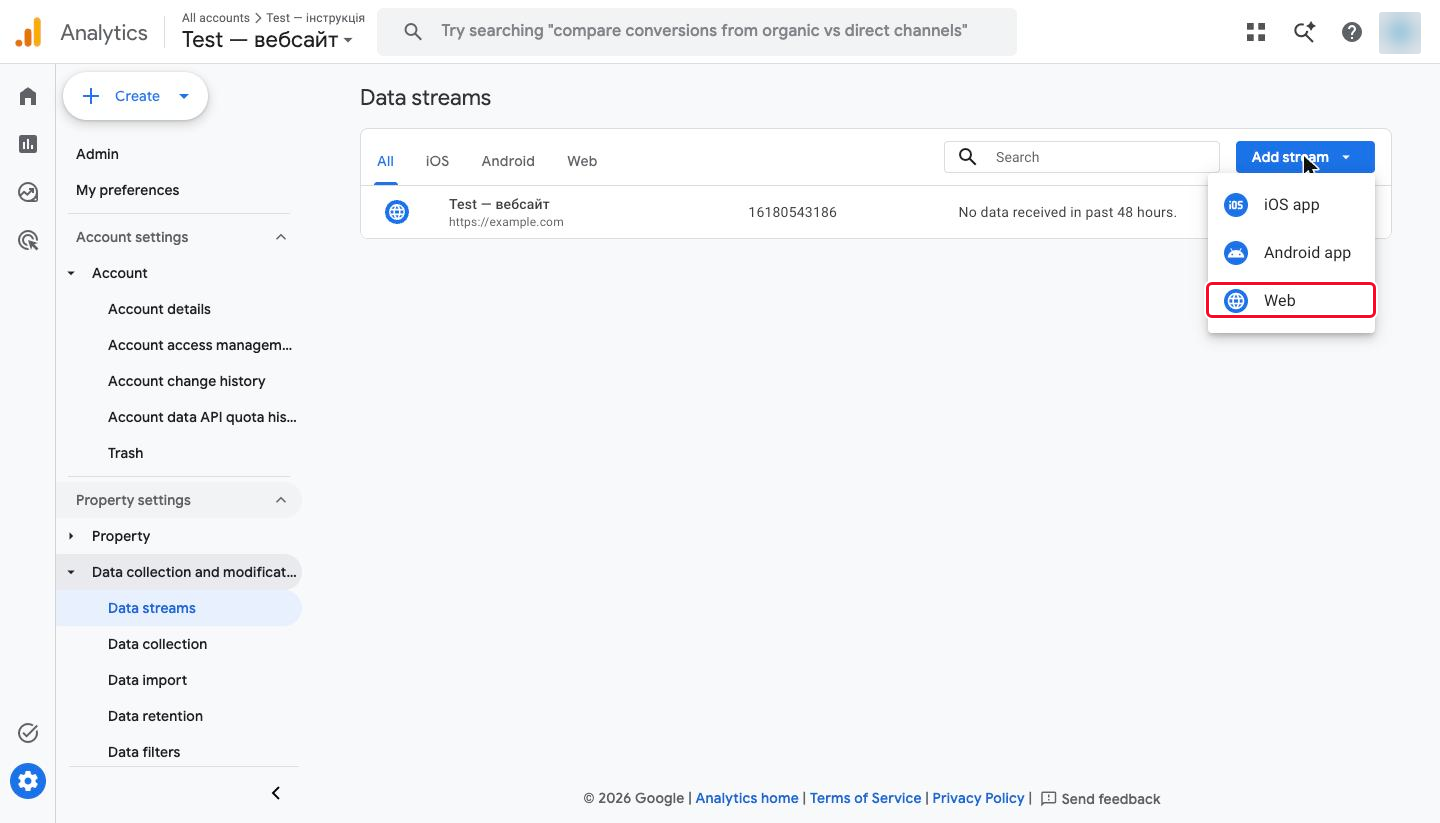1440x823 pixels.
Task: Click stream ID 16180543186
Action: click(792, 212)
